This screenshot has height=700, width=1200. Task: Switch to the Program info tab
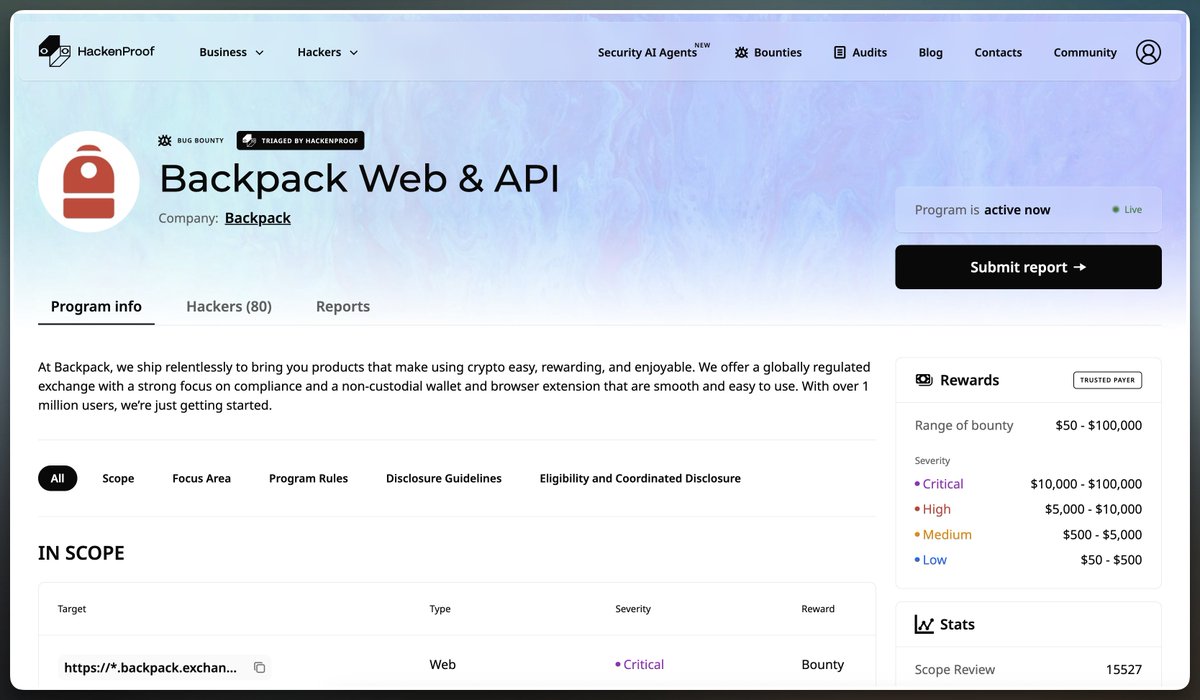tap(96, 307)
